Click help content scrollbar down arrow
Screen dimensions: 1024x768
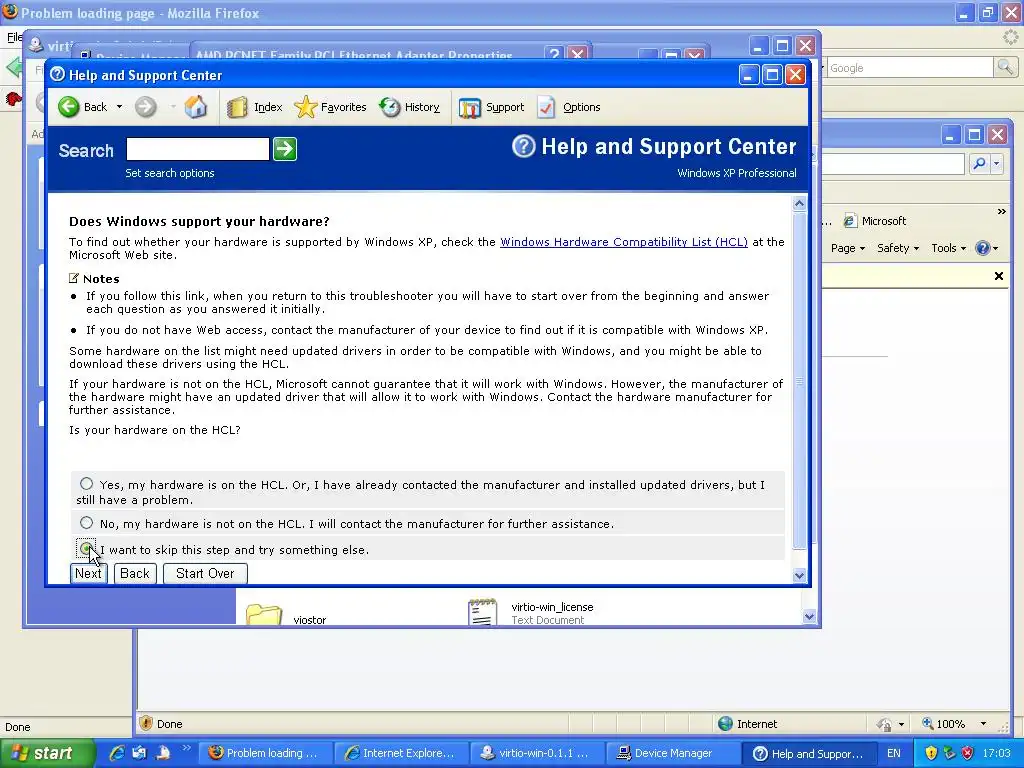(x=799, y=575)
